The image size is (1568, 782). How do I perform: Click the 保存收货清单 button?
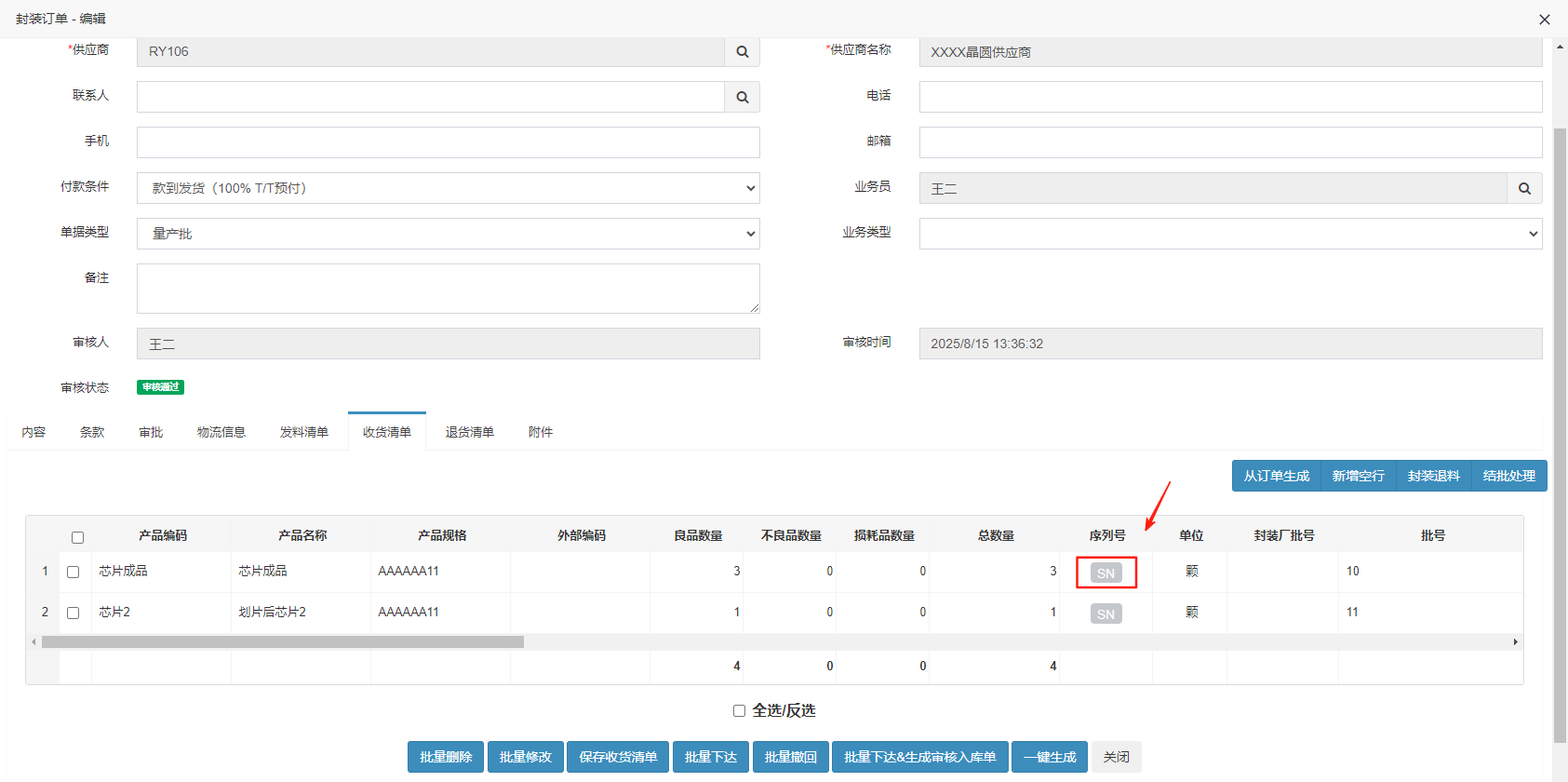(x=618, y=757)
